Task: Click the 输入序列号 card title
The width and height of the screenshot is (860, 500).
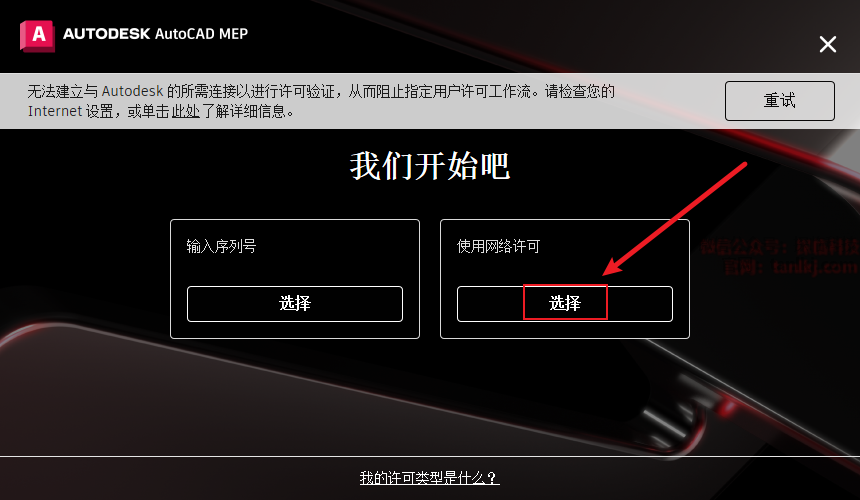Action: (x=221, y=246)
